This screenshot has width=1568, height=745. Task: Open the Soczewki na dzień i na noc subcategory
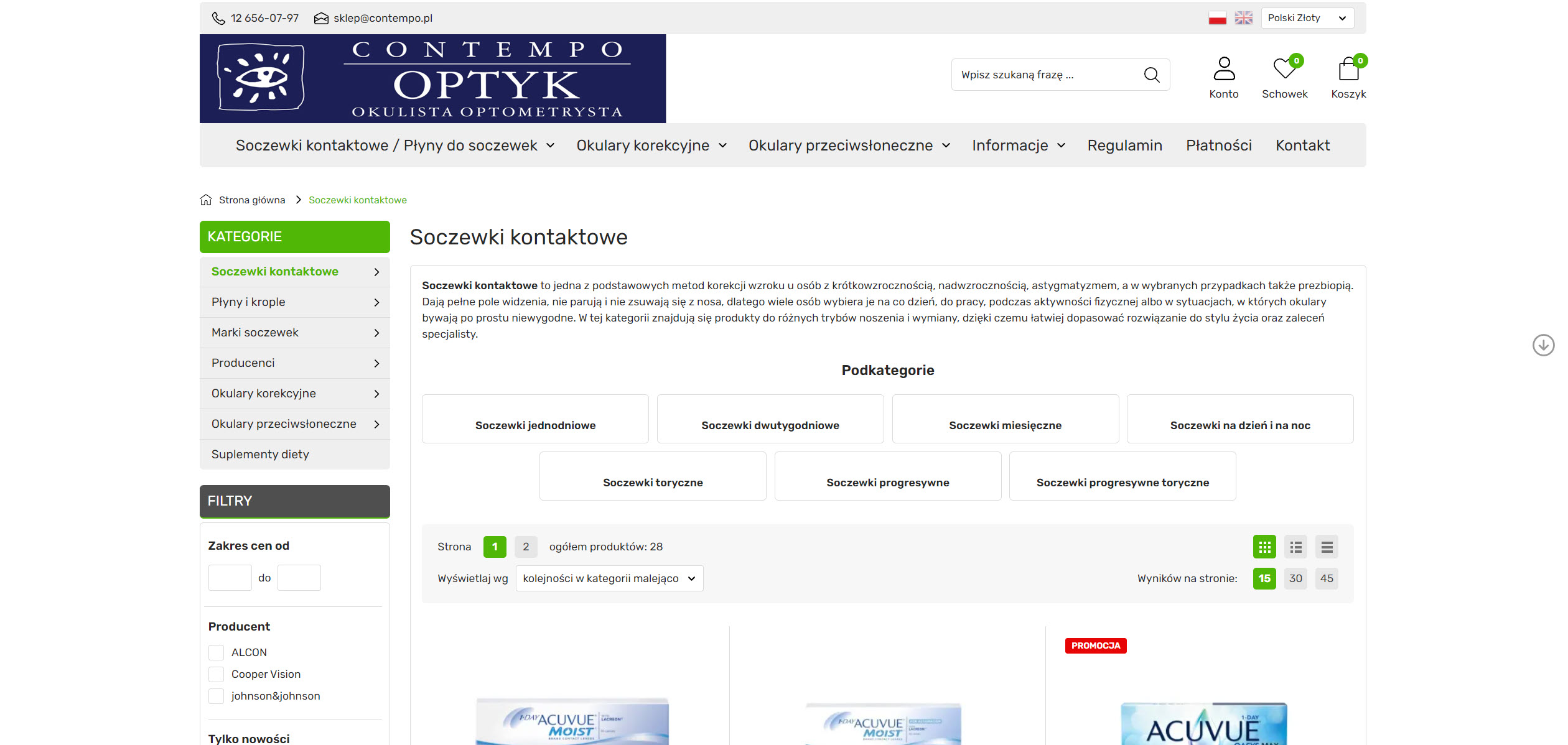point(1240,419)
